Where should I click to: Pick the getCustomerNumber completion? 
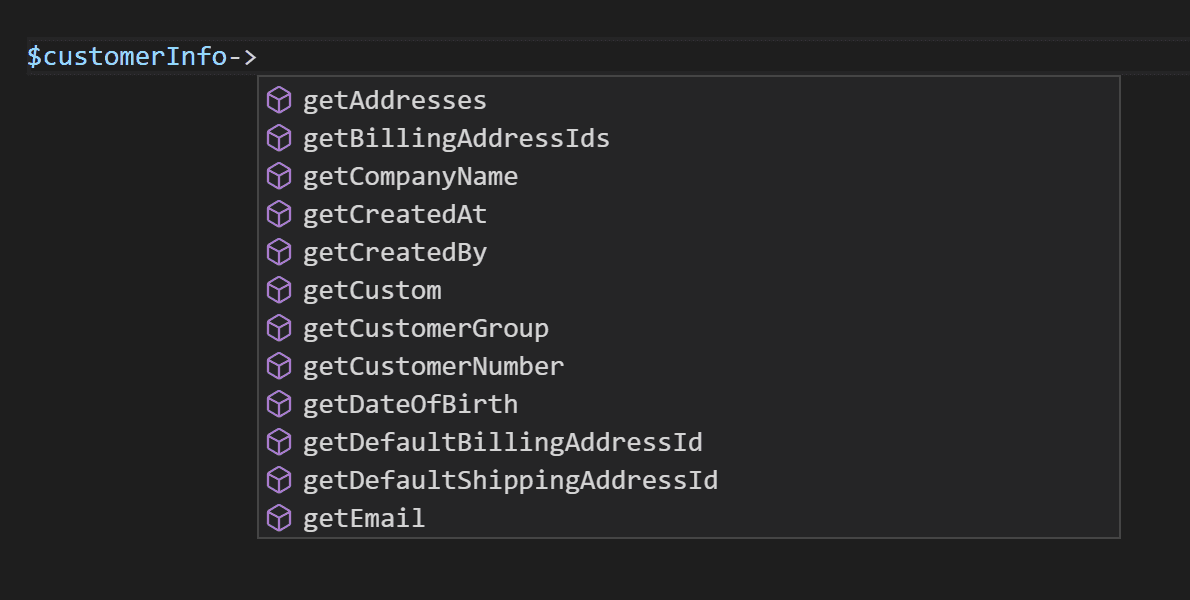[433, 366]
